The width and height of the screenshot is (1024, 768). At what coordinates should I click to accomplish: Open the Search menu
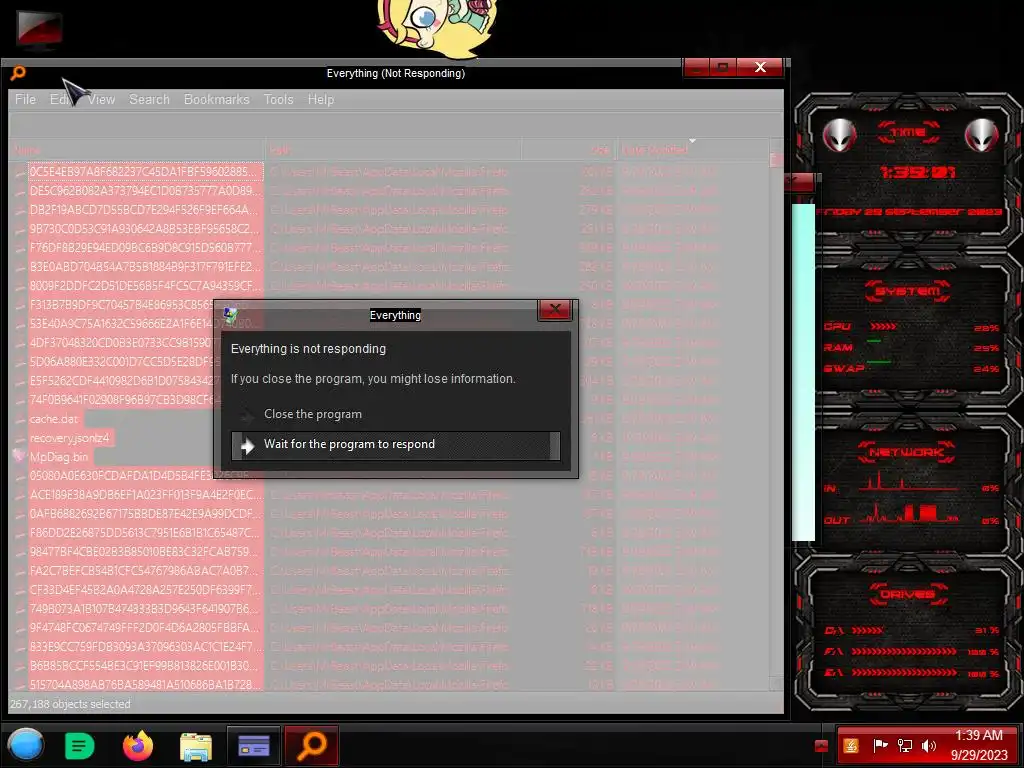click(x=150, y=99)
